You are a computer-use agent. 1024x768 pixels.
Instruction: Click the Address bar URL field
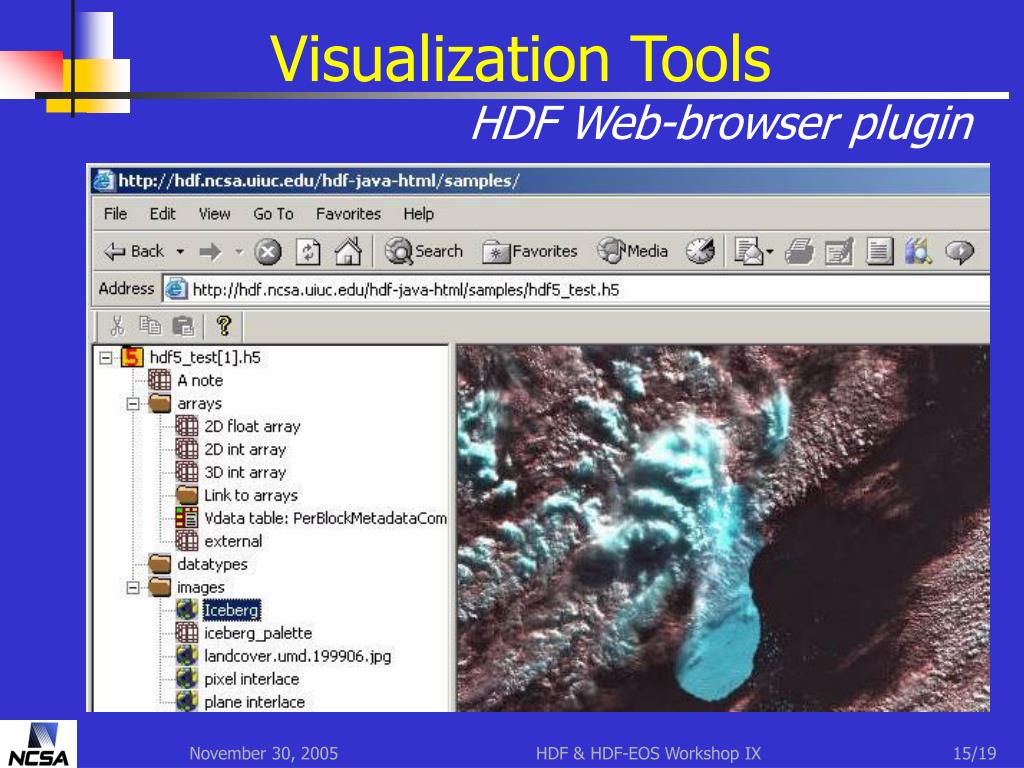(576, 289)
